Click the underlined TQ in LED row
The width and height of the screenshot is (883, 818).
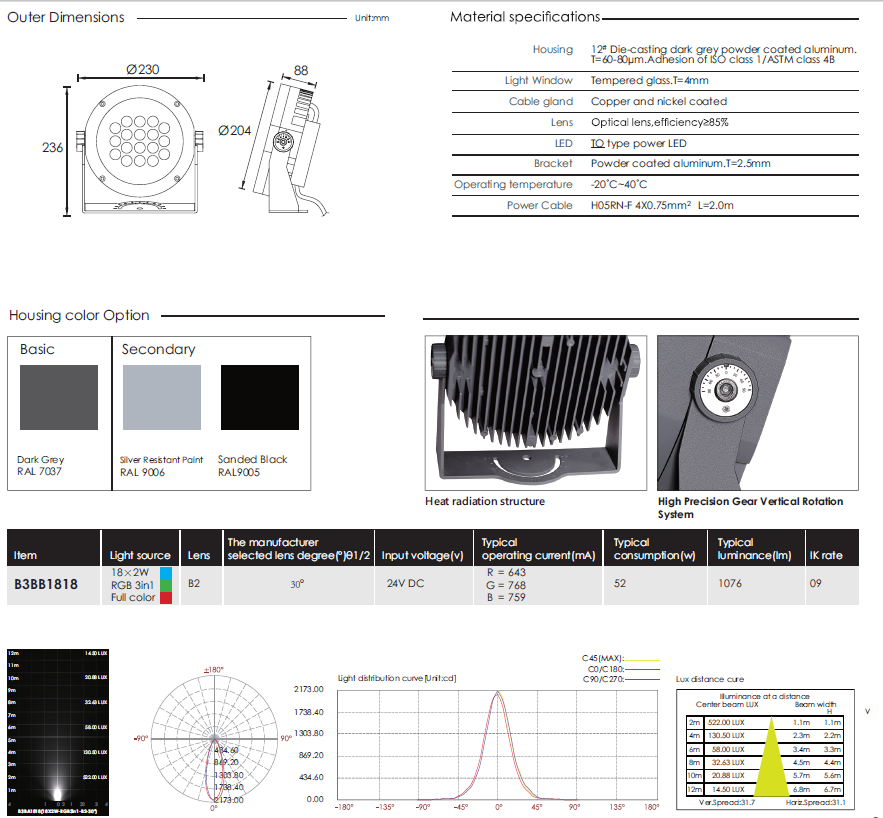click(596, 143)
